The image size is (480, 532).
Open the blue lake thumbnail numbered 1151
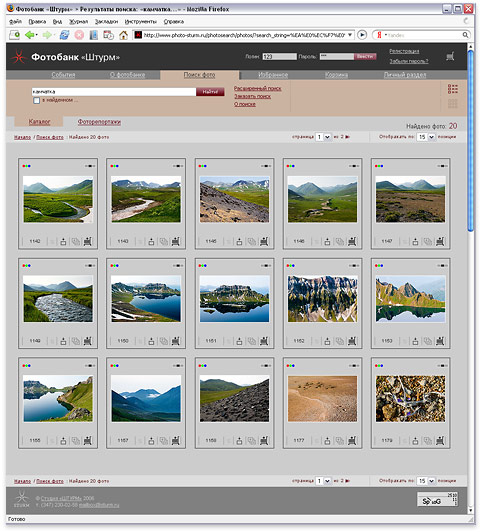[234, 299]
